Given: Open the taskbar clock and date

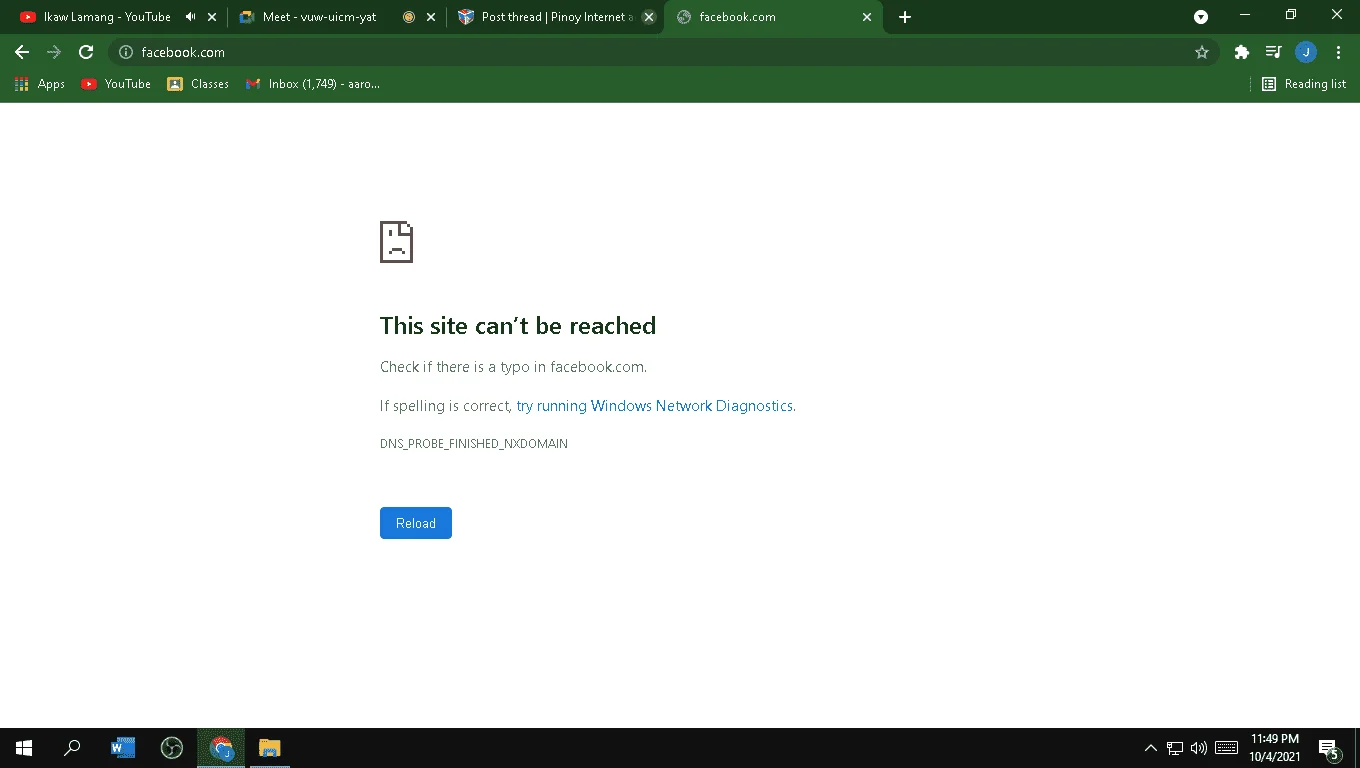Looking at the screenshot, I should point(1274,747).
